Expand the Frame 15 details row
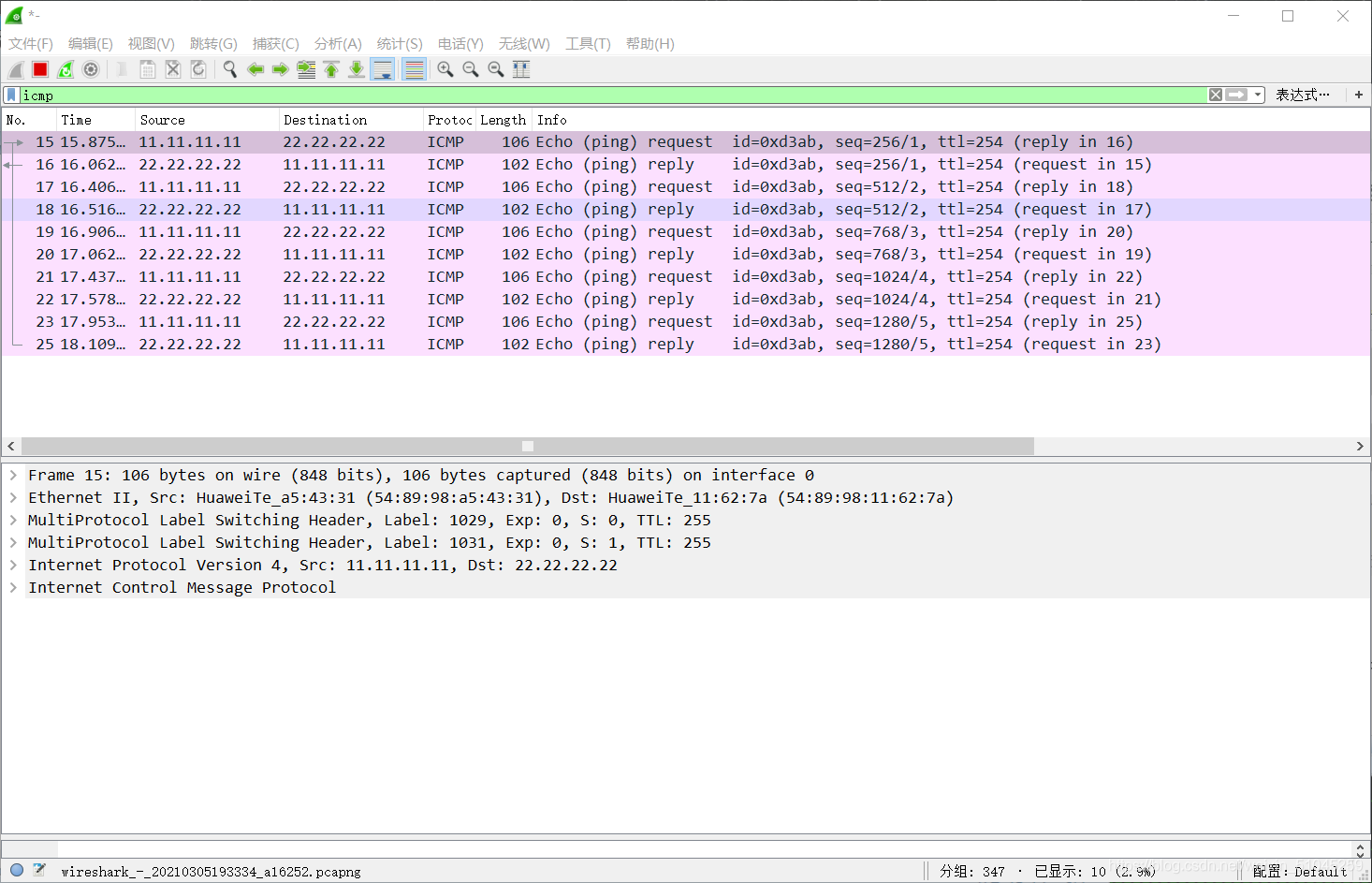The width and height of the screenshot is (1372, 883). tap(13, 475)
